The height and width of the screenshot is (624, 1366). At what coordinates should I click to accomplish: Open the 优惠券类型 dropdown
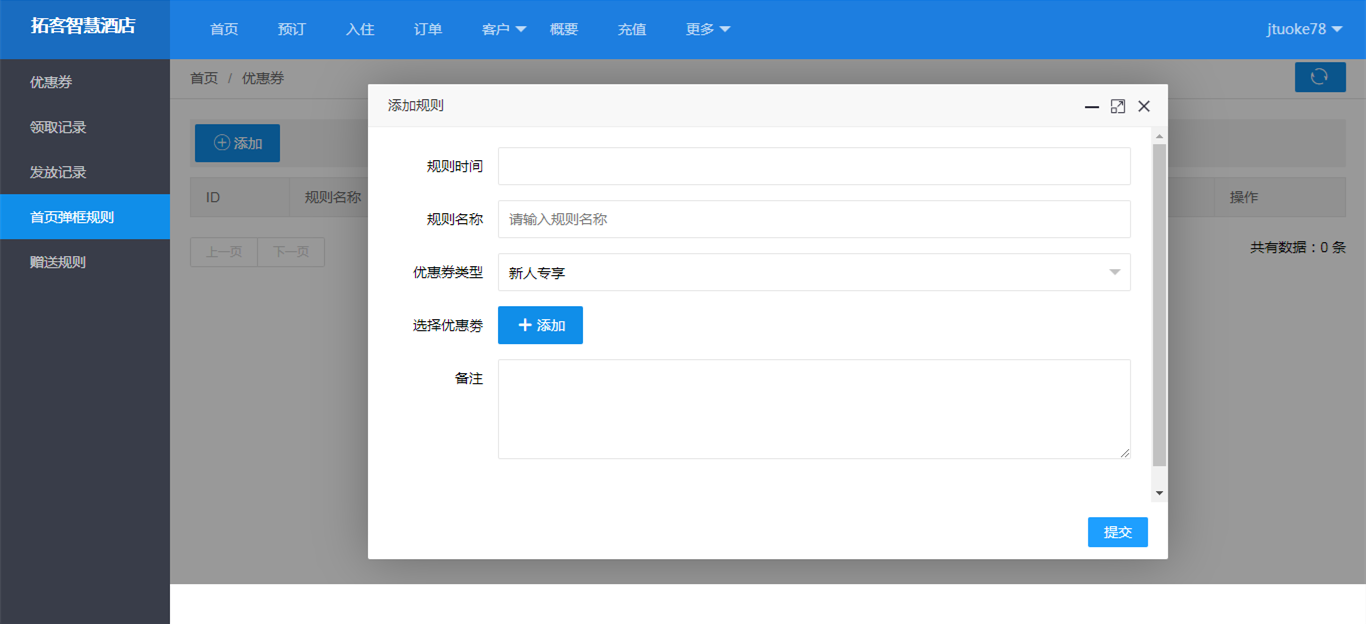(814, 272)
